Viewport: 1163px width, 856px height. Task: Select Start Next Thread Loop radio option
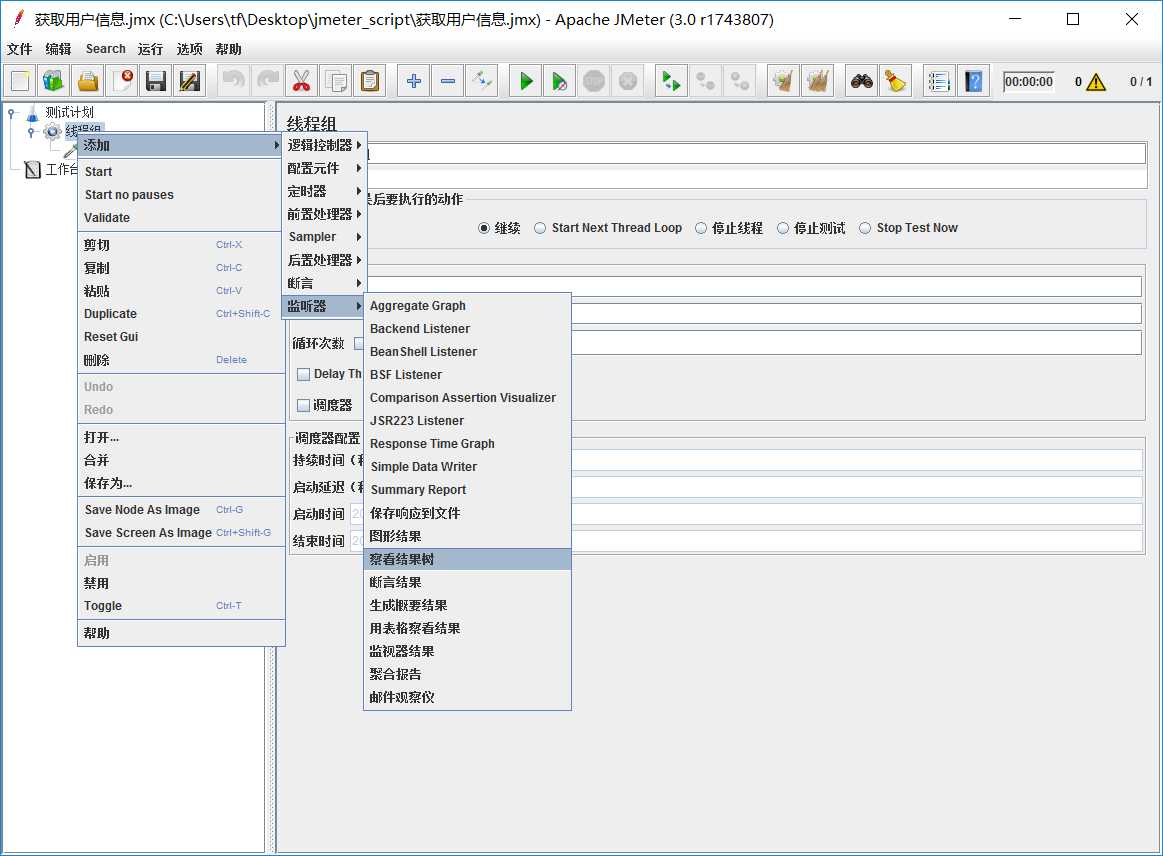[x=540, y=228]
